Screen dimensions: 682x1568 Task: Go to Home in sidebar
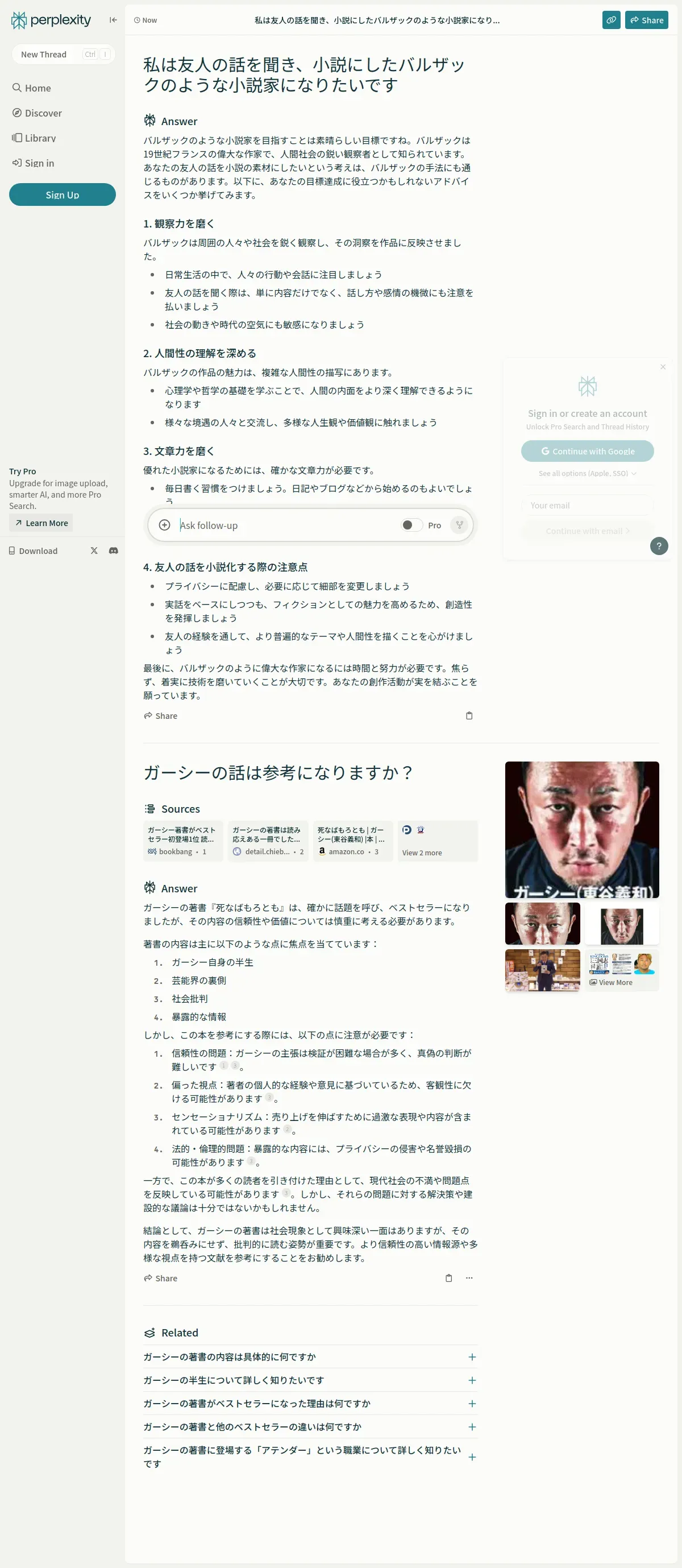[32, 88]
